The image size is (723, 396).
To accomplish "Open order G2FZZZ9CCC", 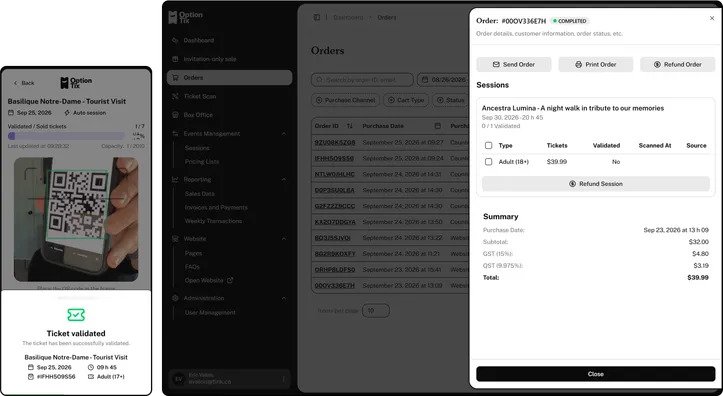I will (x=335, y=206).
